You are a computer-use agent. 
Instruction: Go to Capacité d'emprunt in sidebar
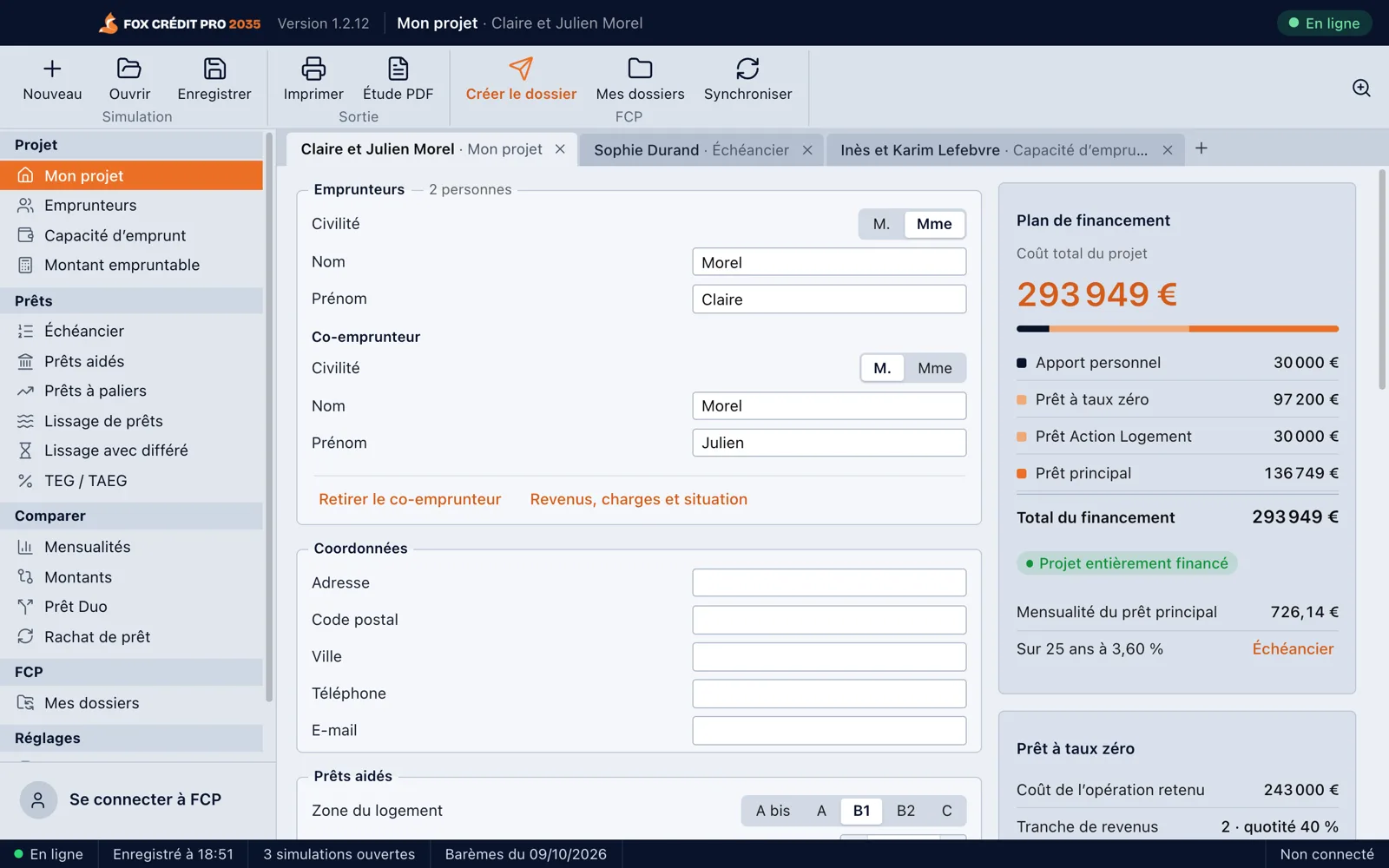[x=132, y=235]
